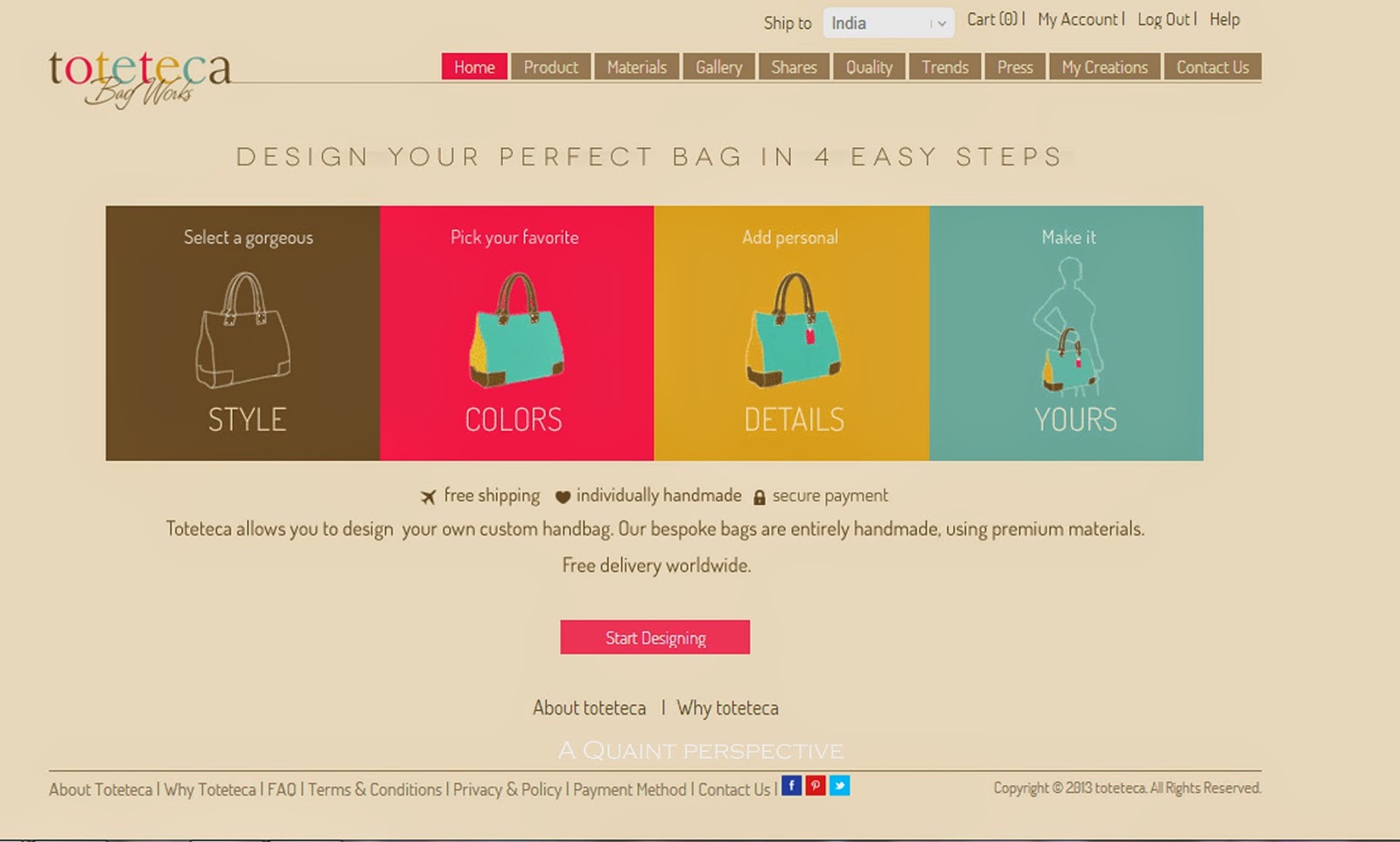Click the toteteca Bag Works logo

[x=140, y=79]
